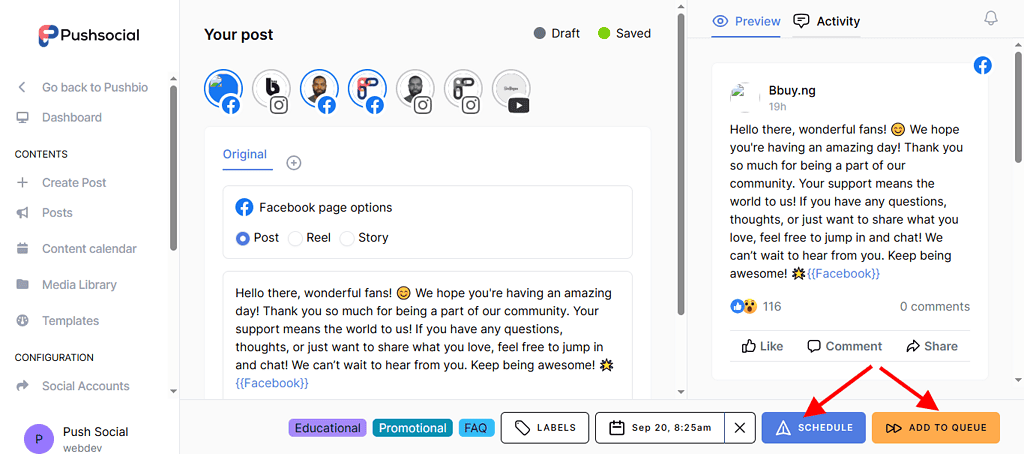Open the Sep 20, 8:25am date picker
1024x454 pixels.
pyautogui.click(x=660, y=428)
